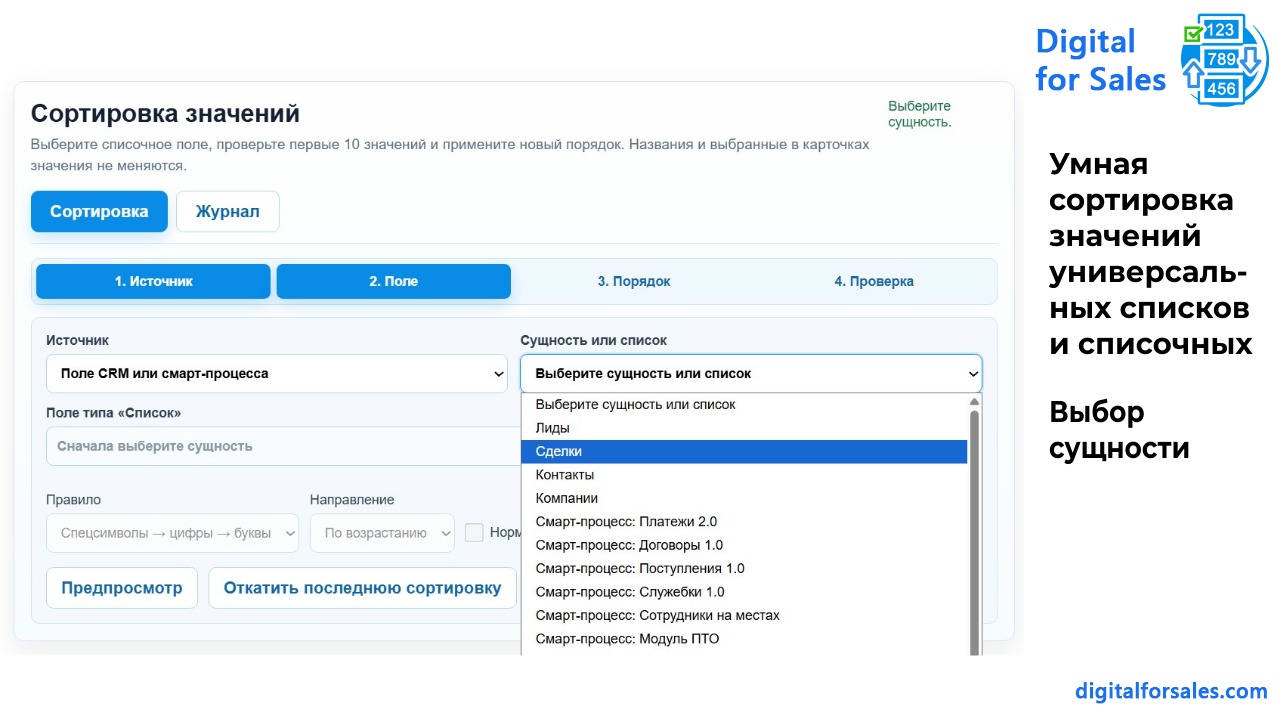Go to step 3. Порядок
Viewport: 1280px width, 720px height.
tap(634, 281)
